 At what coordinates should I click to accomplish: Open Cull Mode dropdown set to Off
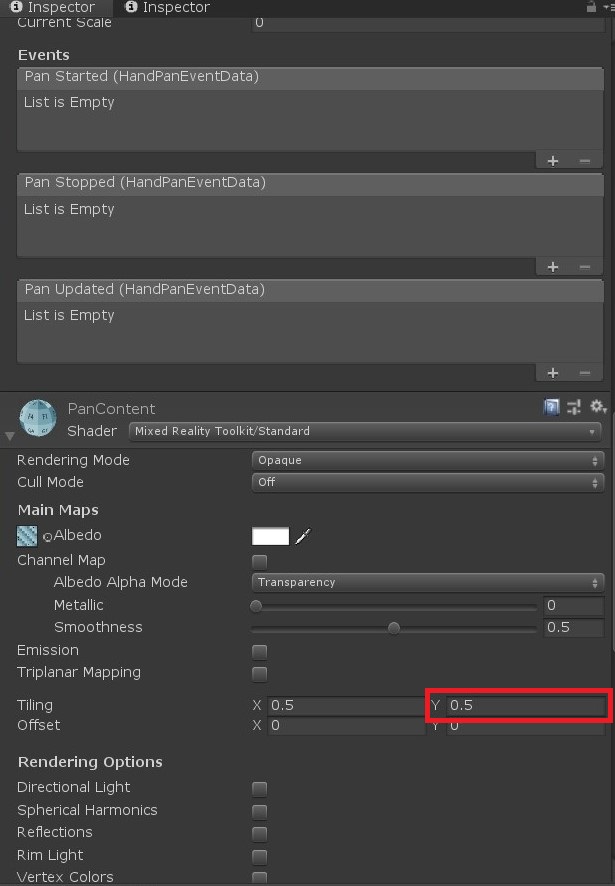coord(427,483)
